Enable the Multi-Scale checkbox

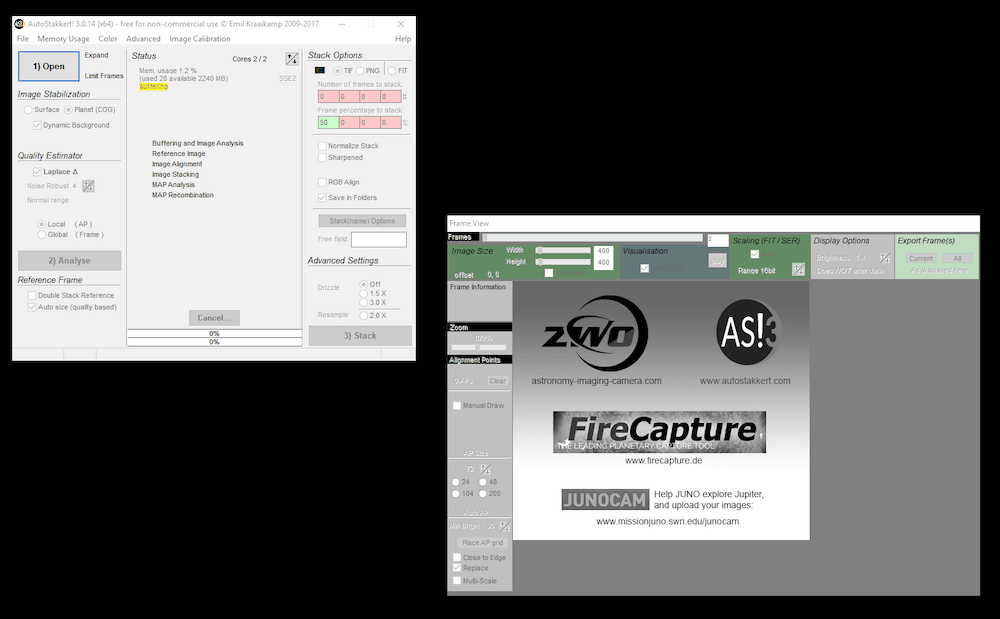pos(457,581)
